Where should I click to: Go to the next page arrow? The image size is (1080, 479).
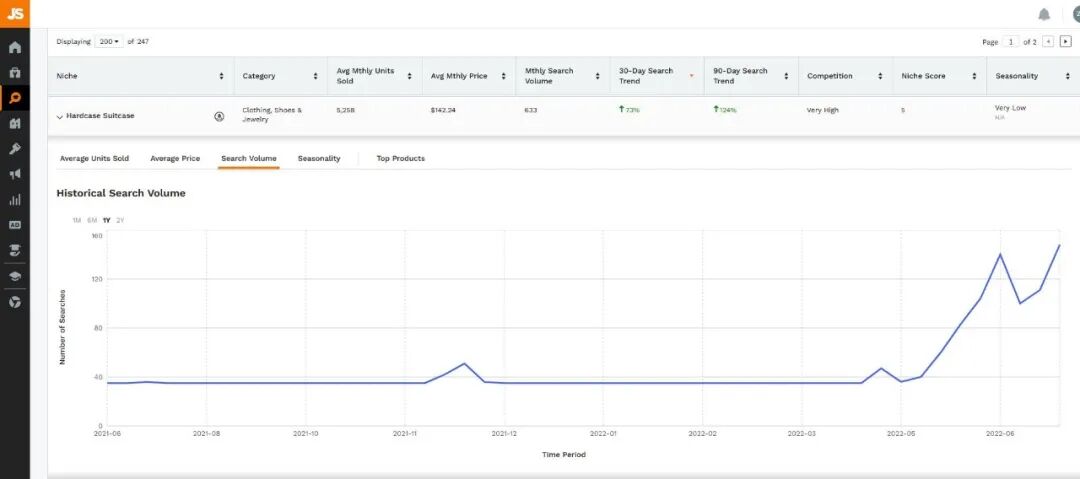[1066, 42]
